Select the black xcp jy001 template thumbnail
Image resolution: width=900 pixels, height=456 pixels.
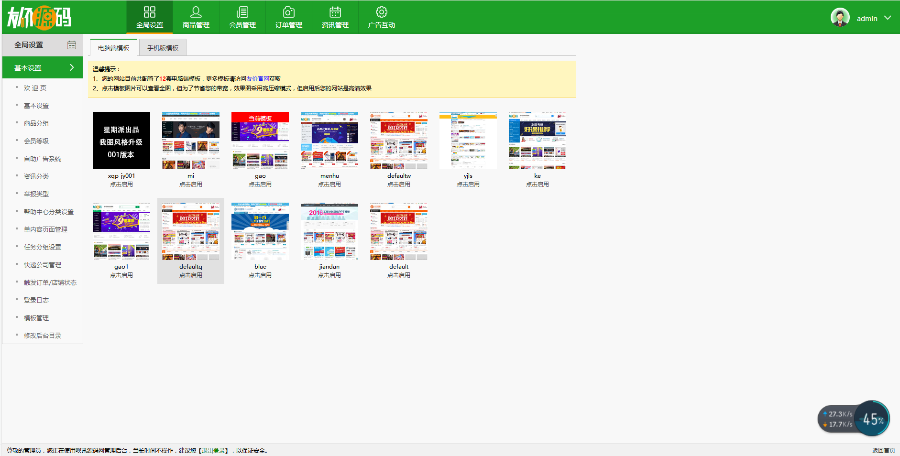(x=121, y=140)
